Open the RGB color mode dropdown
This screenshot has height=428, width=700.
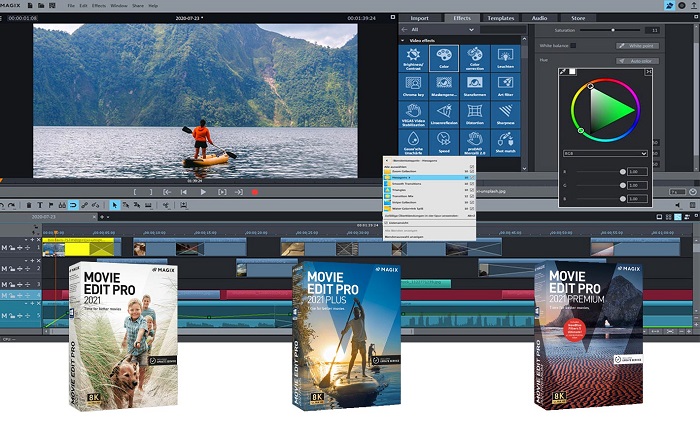[x=605, y=153]
